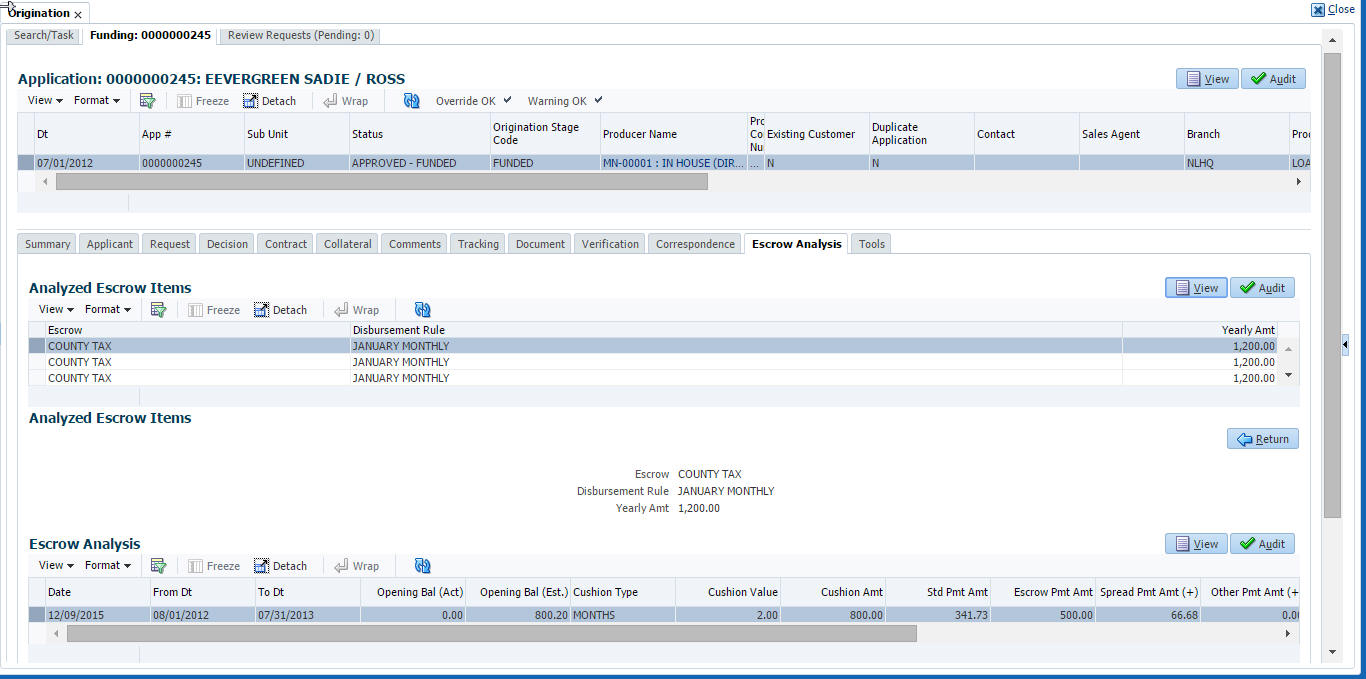Go to the Contract tab
Screen dimensions: 1366x679
pos(286,244)
